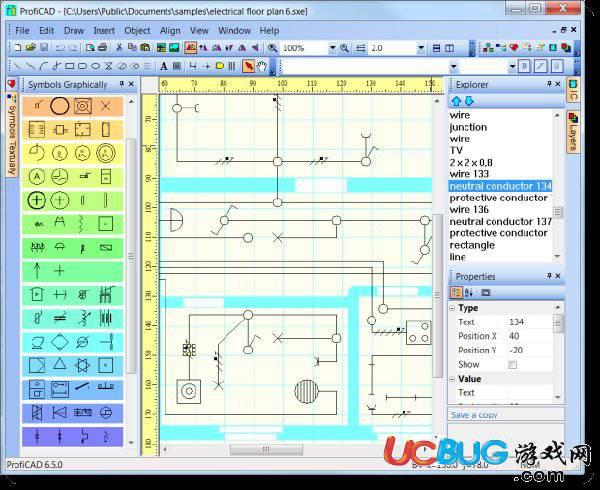Click the zoom-out magnifier right of 100%
600x490 pixels.
(344, 48)
